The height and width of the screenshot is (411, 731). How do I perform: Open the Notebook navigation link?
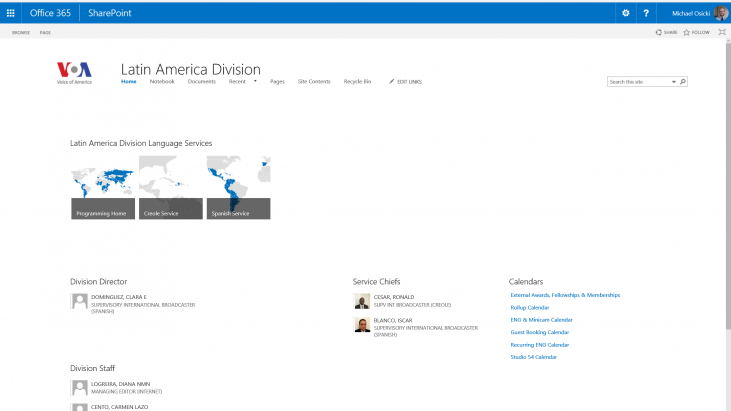(x=162, y=81)
